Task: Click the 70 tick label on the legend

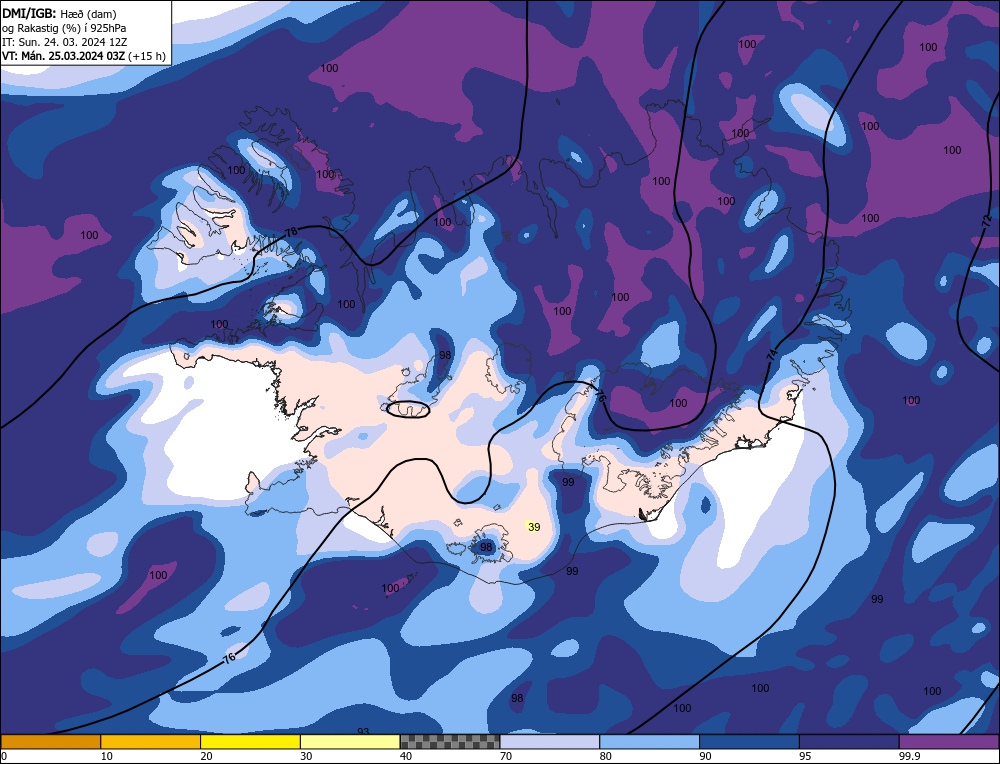Action: pyautogui.click(x=506, y=756)
